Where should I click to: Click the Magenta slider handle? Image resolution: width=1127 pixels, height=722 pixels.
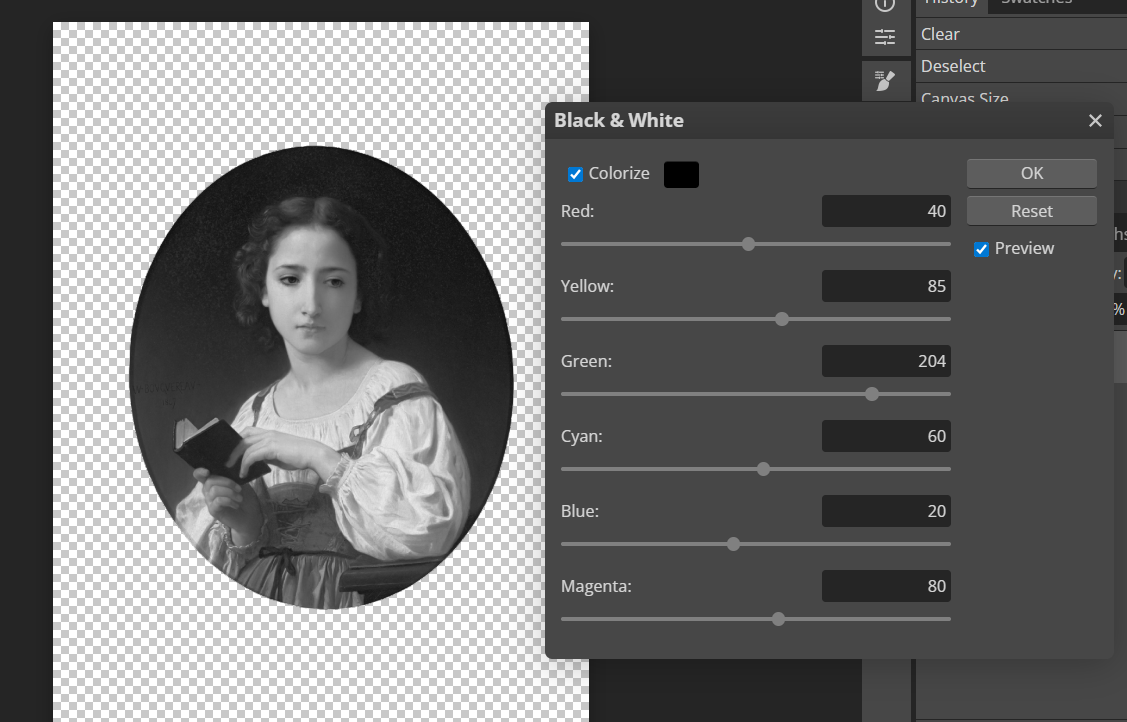coord(778,619)
